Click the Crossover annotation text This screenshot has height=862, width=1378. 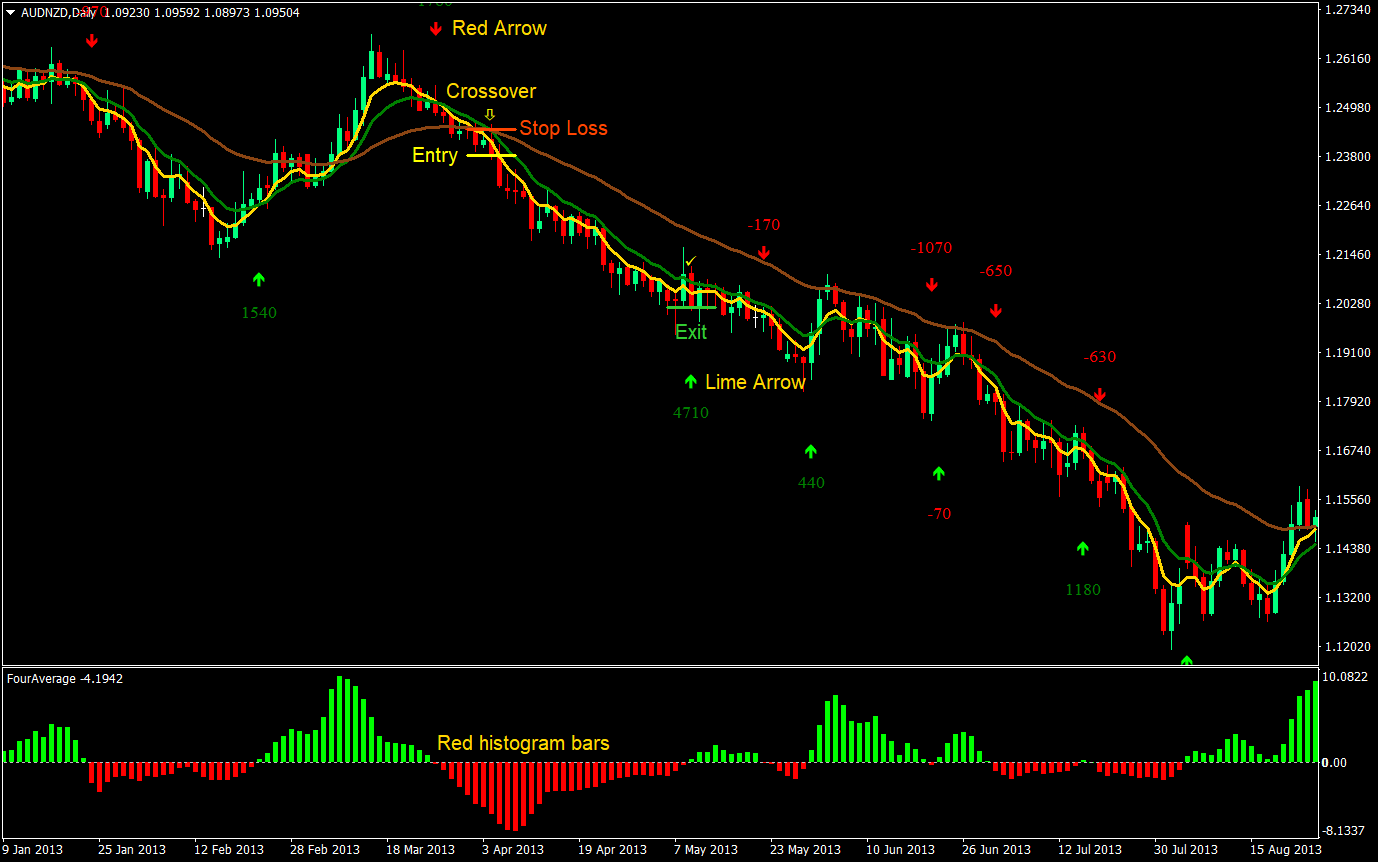[492, 91]
